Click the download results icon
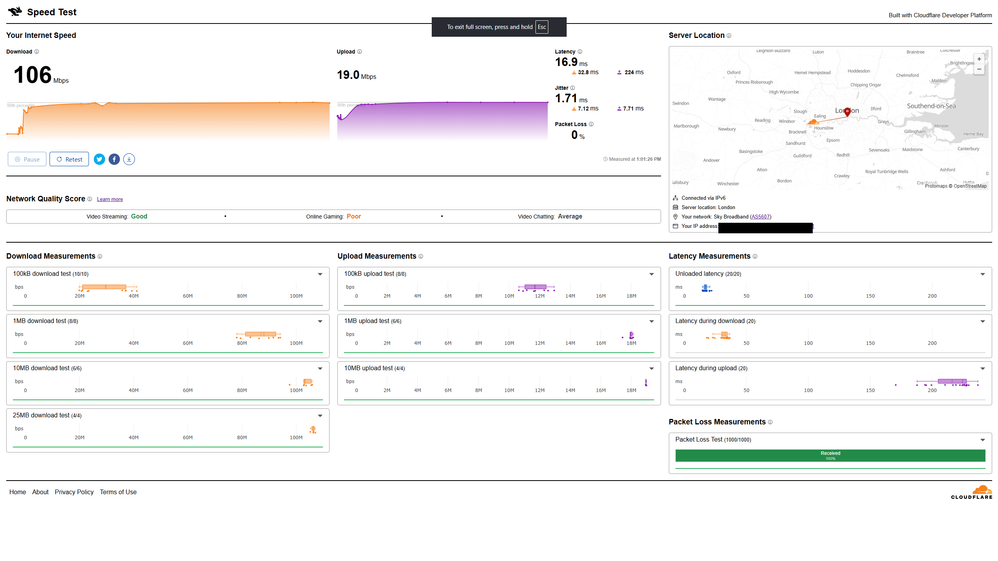 [129, 159]
